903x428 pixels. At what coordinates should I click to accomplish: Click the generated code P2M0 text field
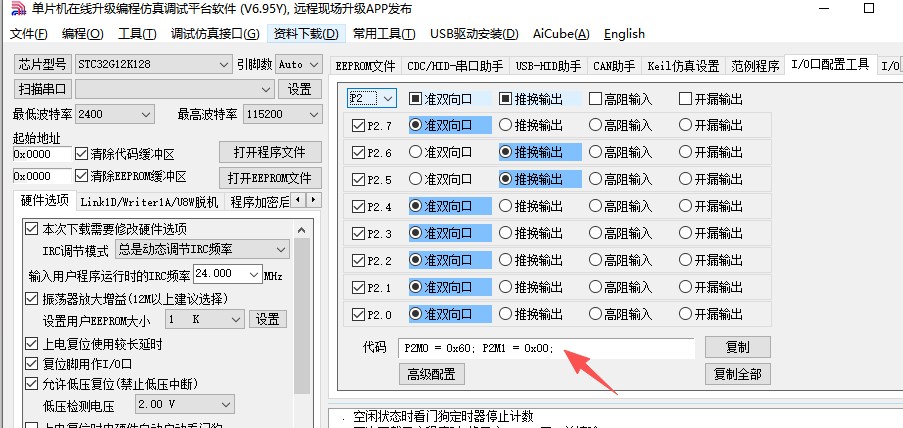coord(546,348)
